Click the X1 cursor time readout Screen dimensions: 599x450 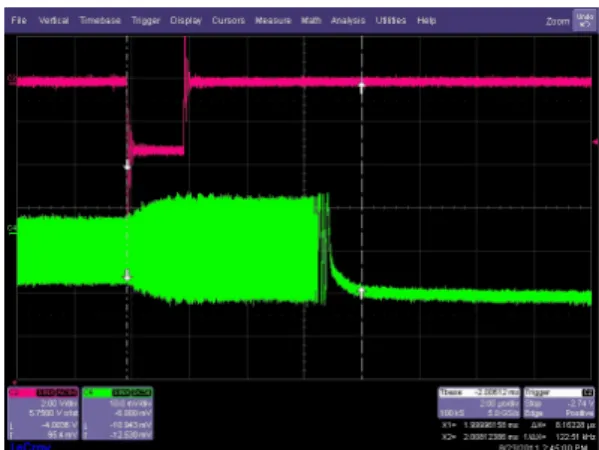pos(480,425)
